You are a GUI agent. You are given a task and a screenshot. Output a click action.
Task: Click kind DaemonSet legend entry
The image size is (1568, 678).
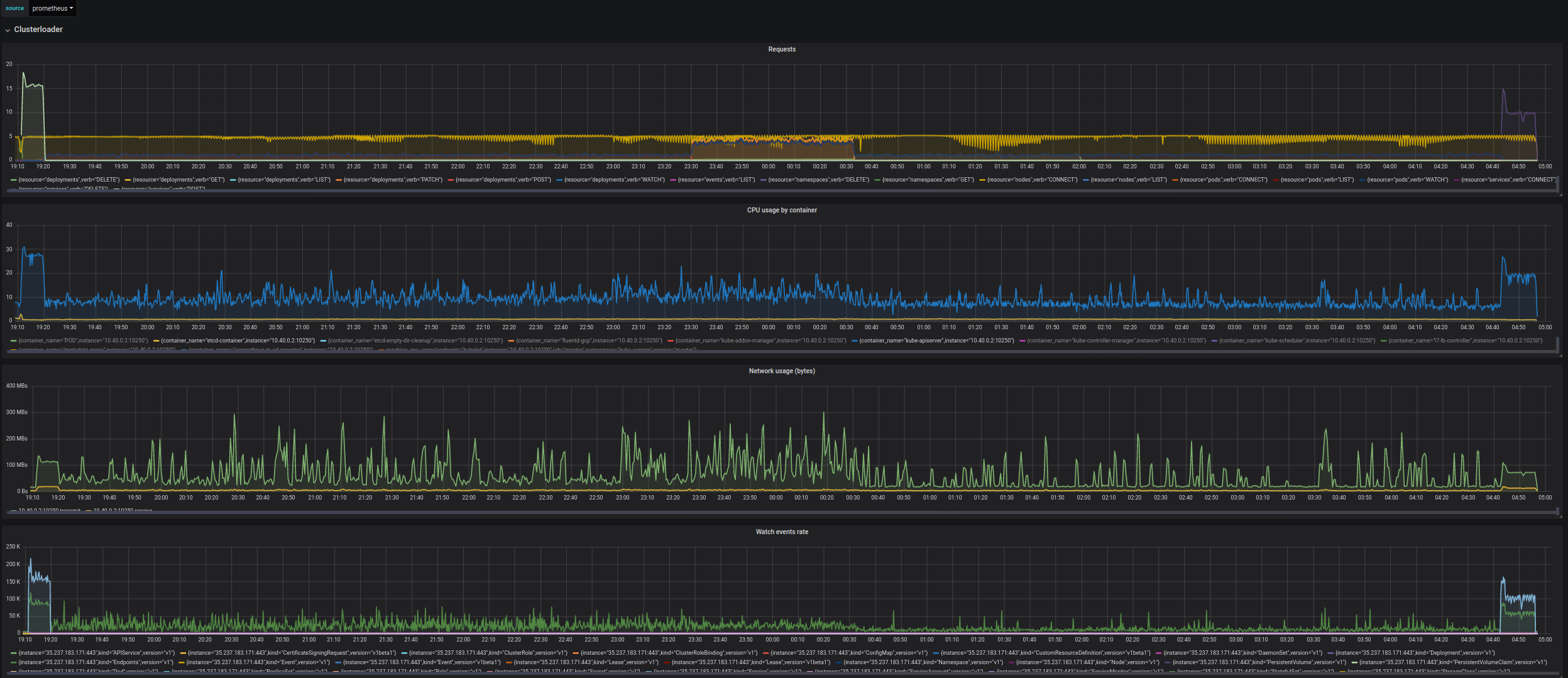[1243, 653]
